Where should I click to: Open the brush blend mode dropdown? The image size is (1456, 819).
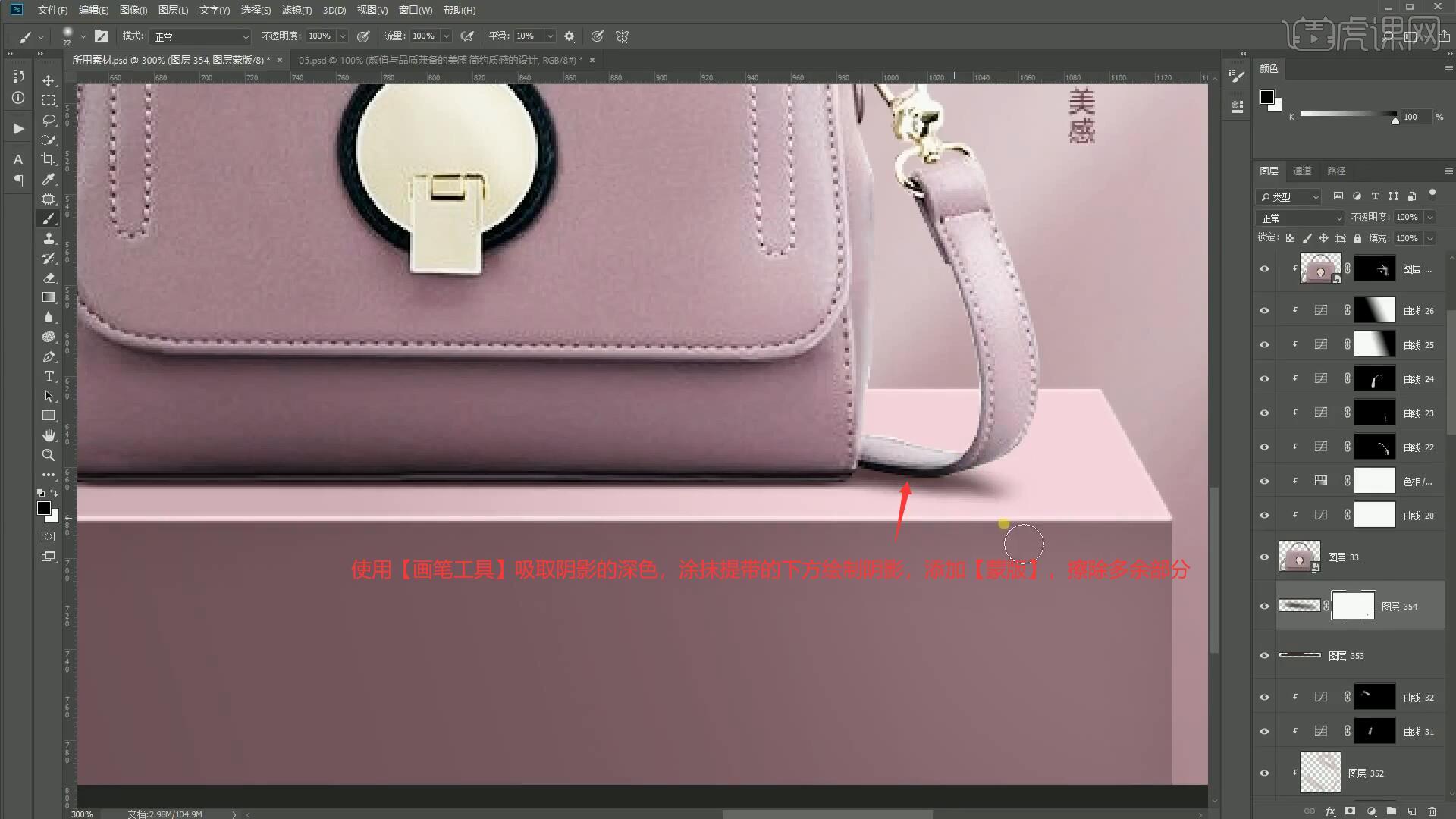click(201, 36)
